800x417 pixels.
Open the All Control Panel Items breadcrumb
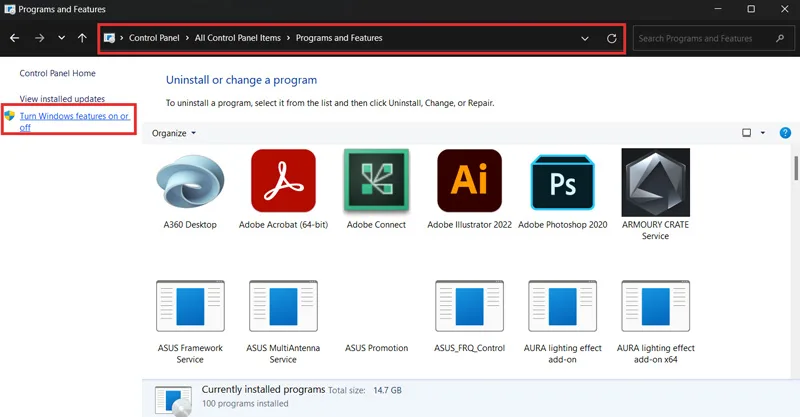point(238,38)
